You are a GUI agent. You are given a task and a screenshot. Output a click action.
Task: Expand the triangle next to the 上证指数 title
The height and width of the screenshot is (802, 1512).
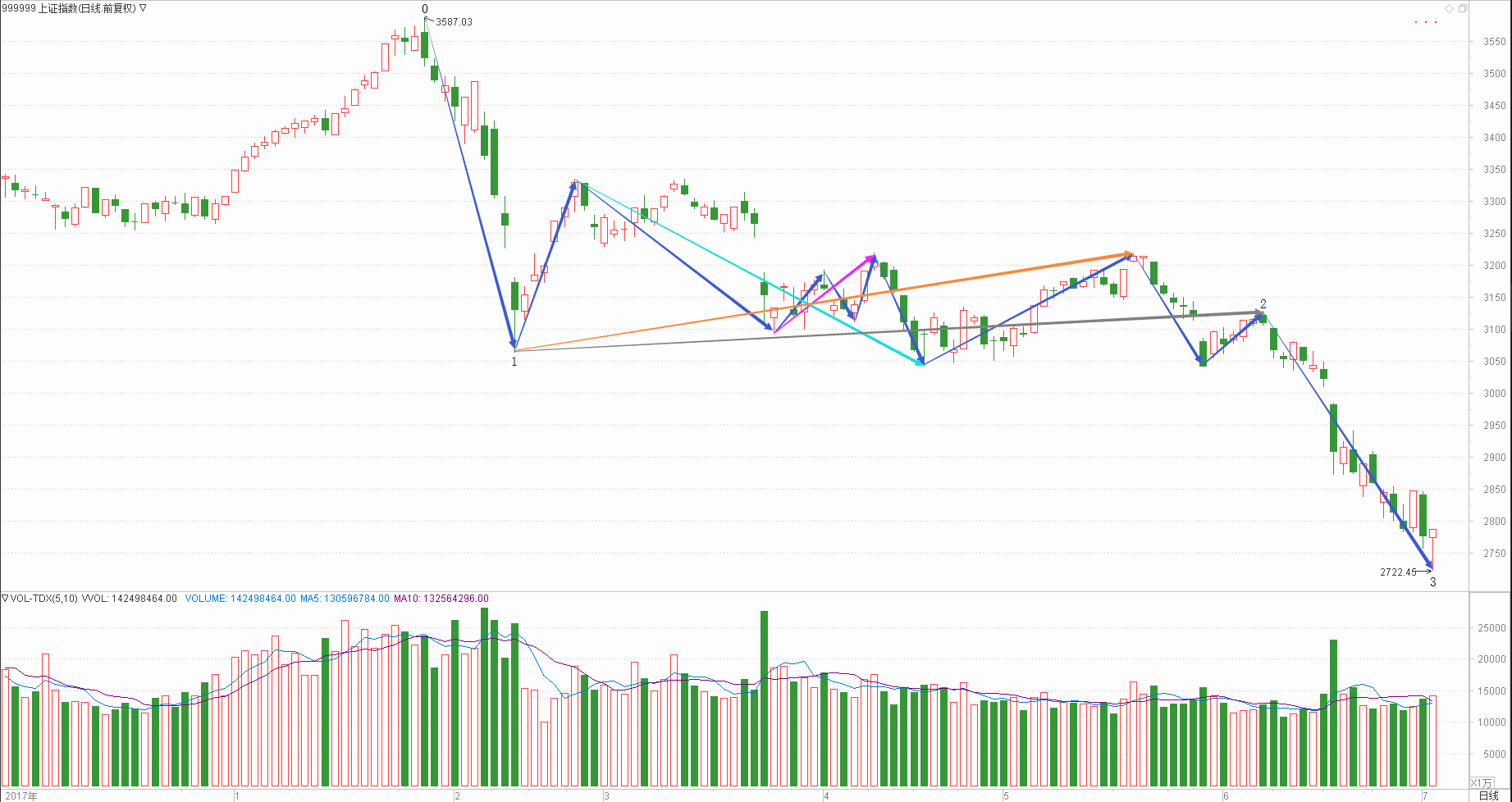tap(144, 8)
